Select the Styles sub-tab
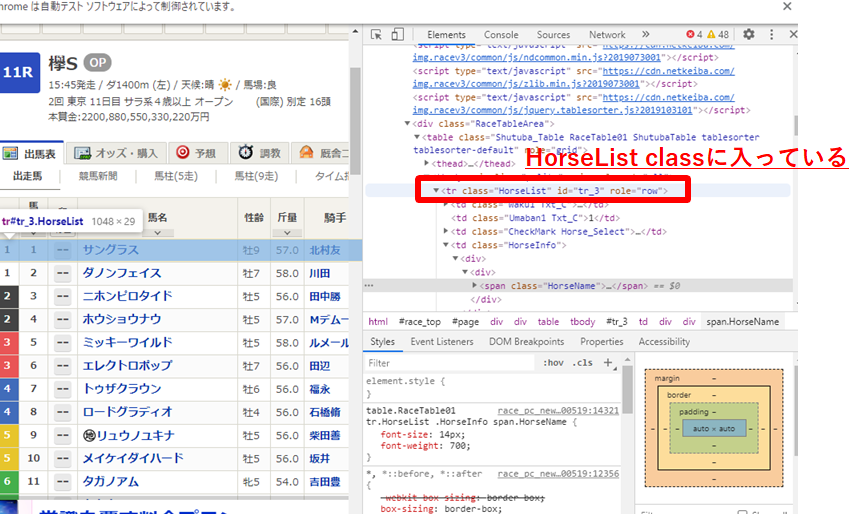This screenshot has height=514, width=864. click(x=382, y=342)
